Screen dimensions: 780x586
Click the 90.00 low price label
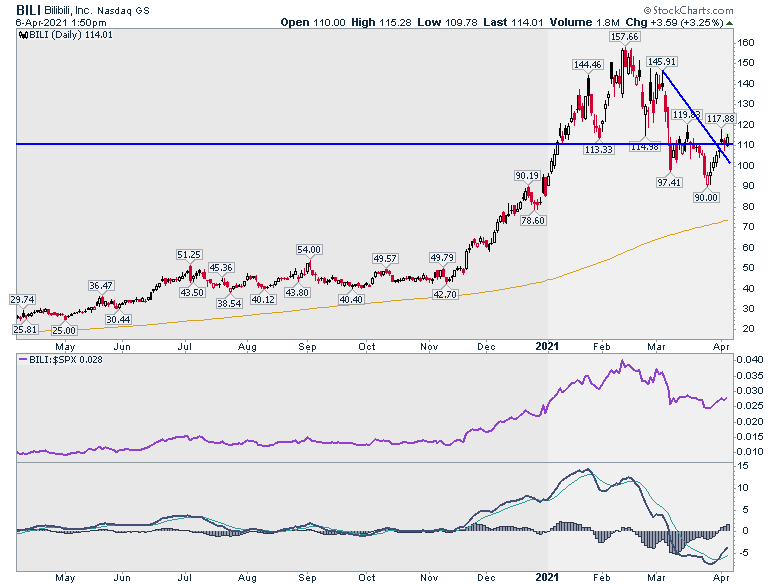pyautogui.click(x=706, y=197)
